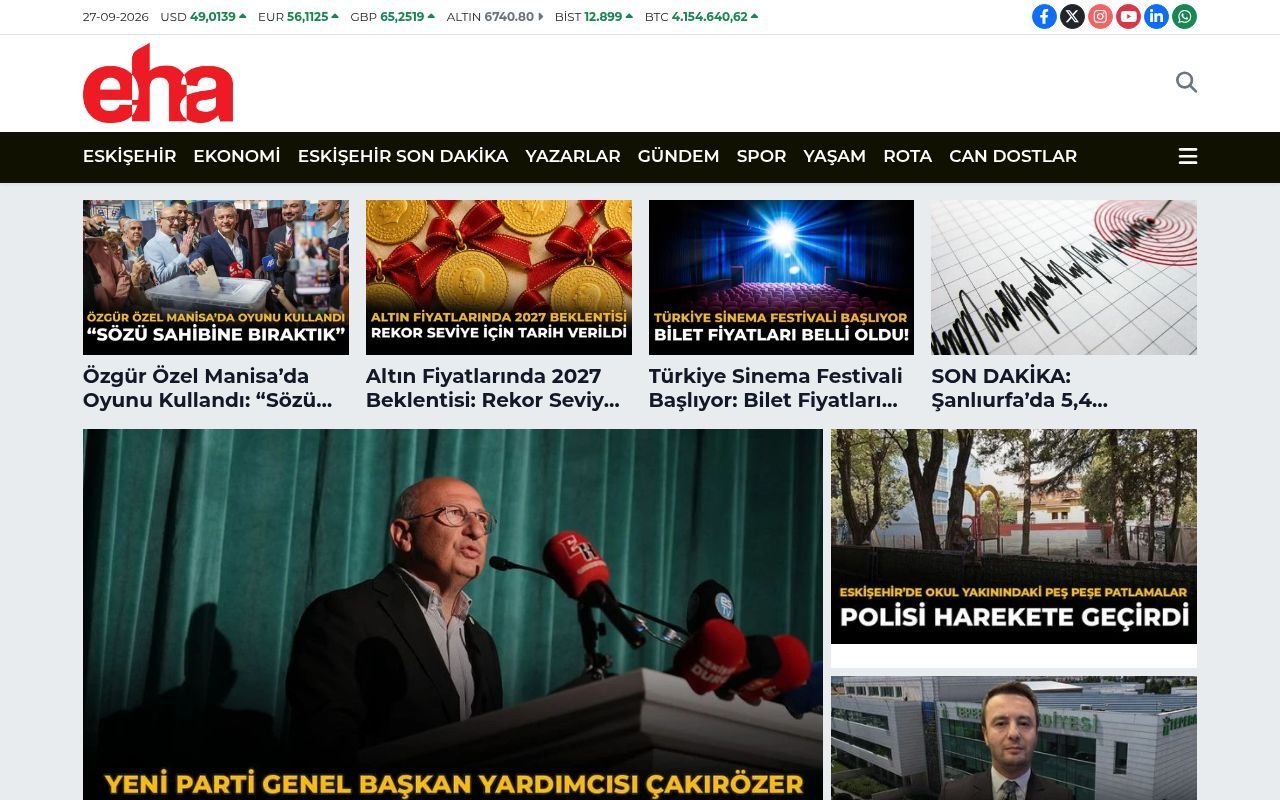Navigate to GÜNDEM section
Screen dimensions: 1280x800
[x=678, y=156]
